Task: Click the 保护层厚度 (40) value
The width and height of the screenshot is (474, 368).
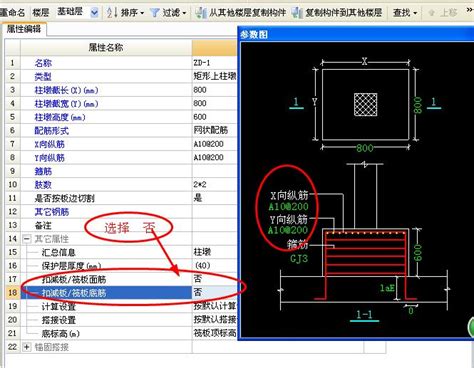Action: pos(214,266)
